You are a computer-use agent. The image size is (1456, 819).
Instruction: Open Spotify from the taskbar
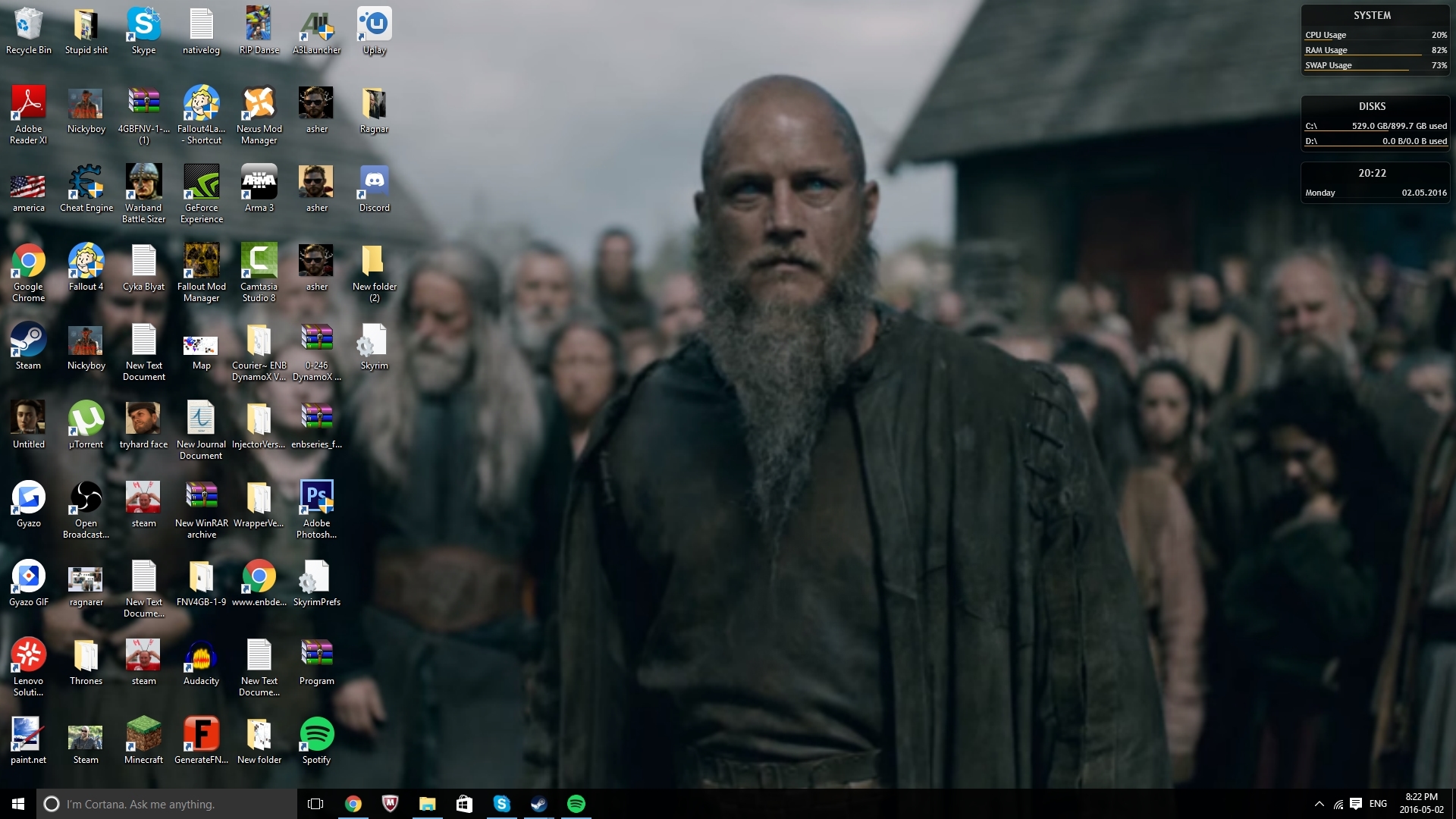(x=576, y=804)
